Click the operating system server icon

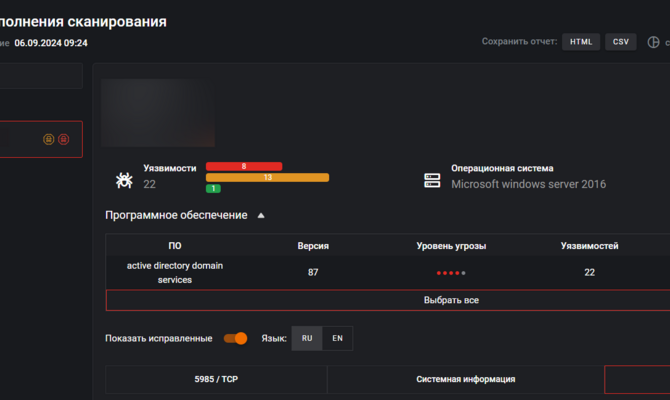click(x=432, y=180)
